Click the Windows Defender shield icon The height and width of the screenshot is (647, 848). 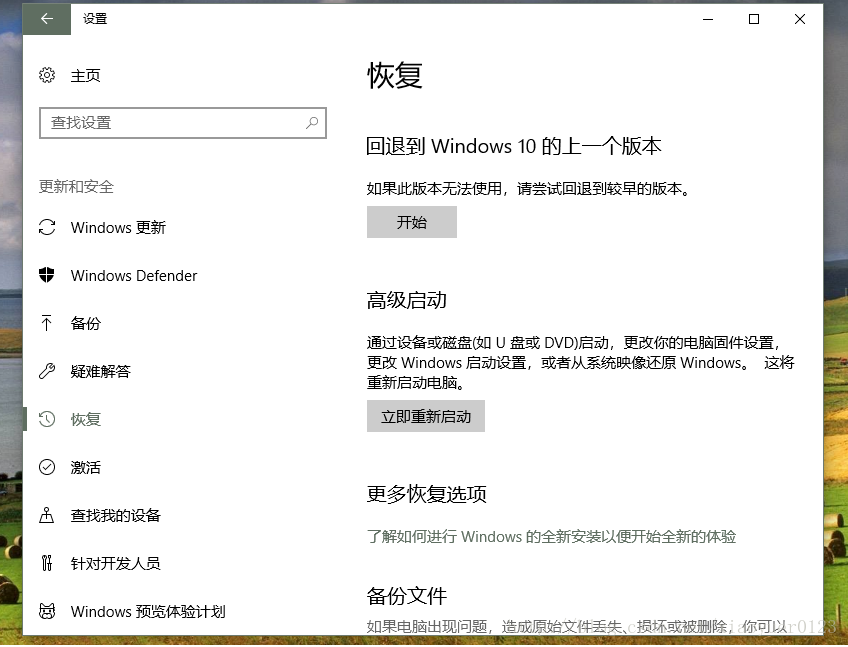click(x=47, y=275)
